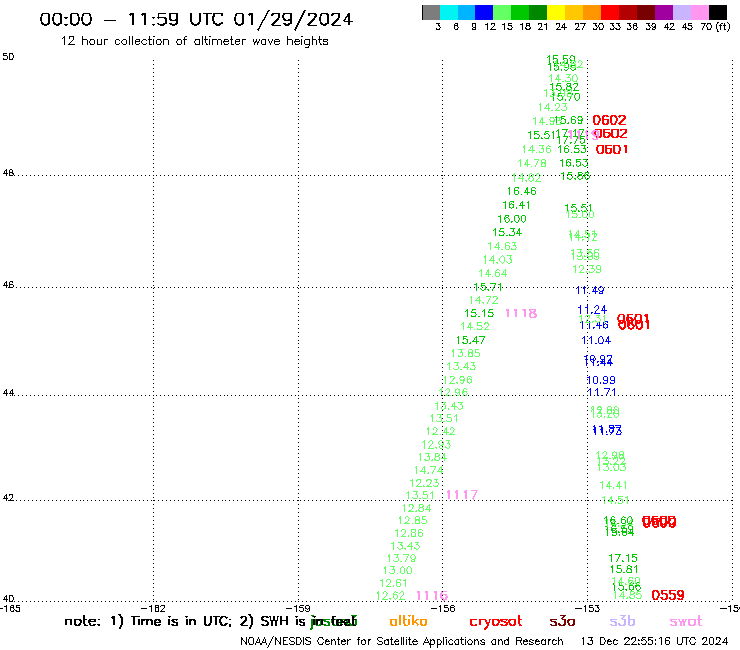Click the wave height value '16.46'
The image size is (740, 650).
click(x=521, y=191)
